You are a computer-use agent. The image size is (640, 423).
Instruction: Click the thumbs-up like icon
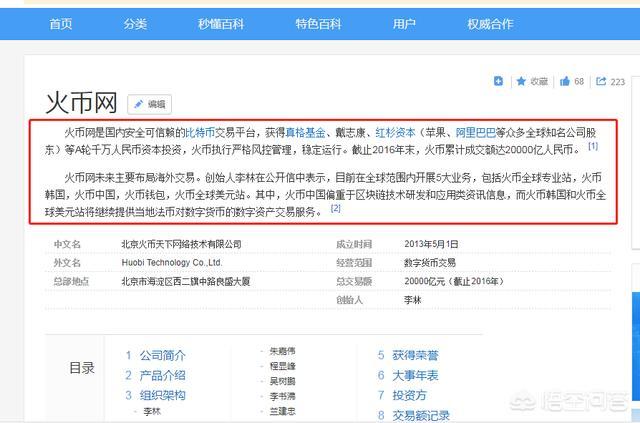[x=565, y=81]
